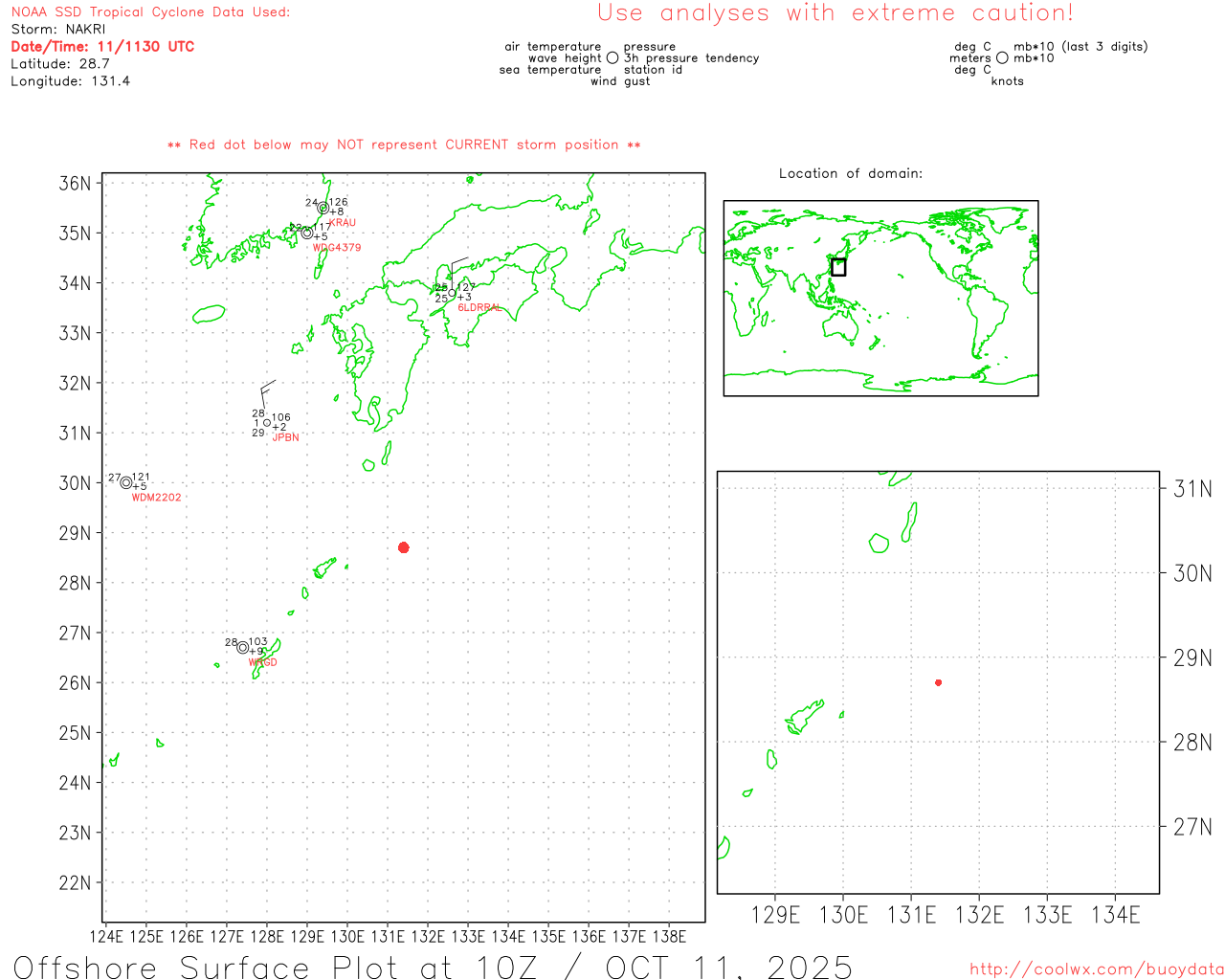The image size is (1225, 980).
Task: Select the WDG4379 station circle marker
Action: tap(307, 233)
